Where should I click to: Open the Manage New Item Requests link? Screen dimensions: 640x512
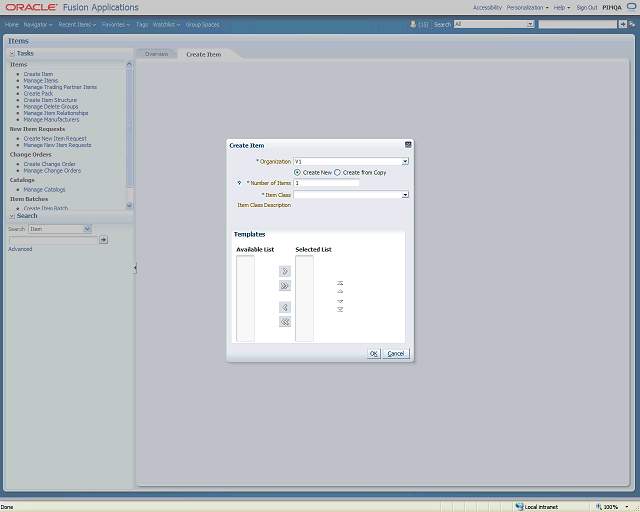(x=58, y=145)
